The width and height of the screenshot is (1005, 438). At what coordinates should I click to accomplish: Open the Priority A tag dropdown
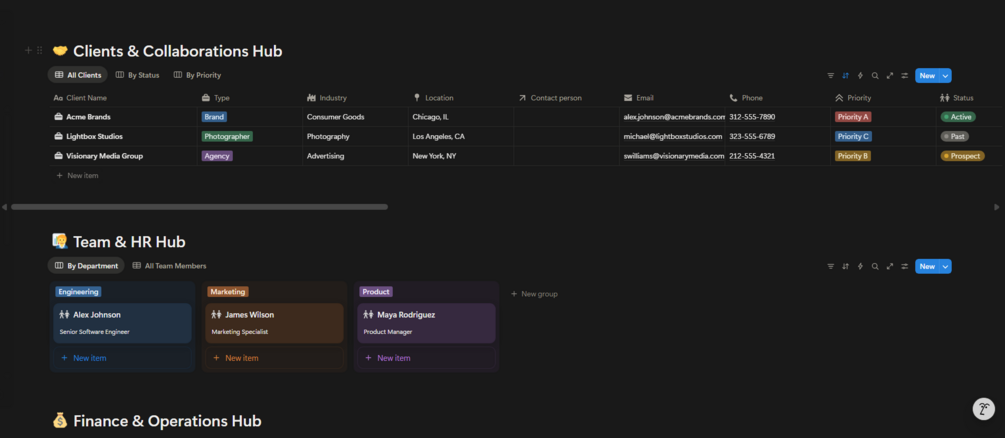(853, 117)
